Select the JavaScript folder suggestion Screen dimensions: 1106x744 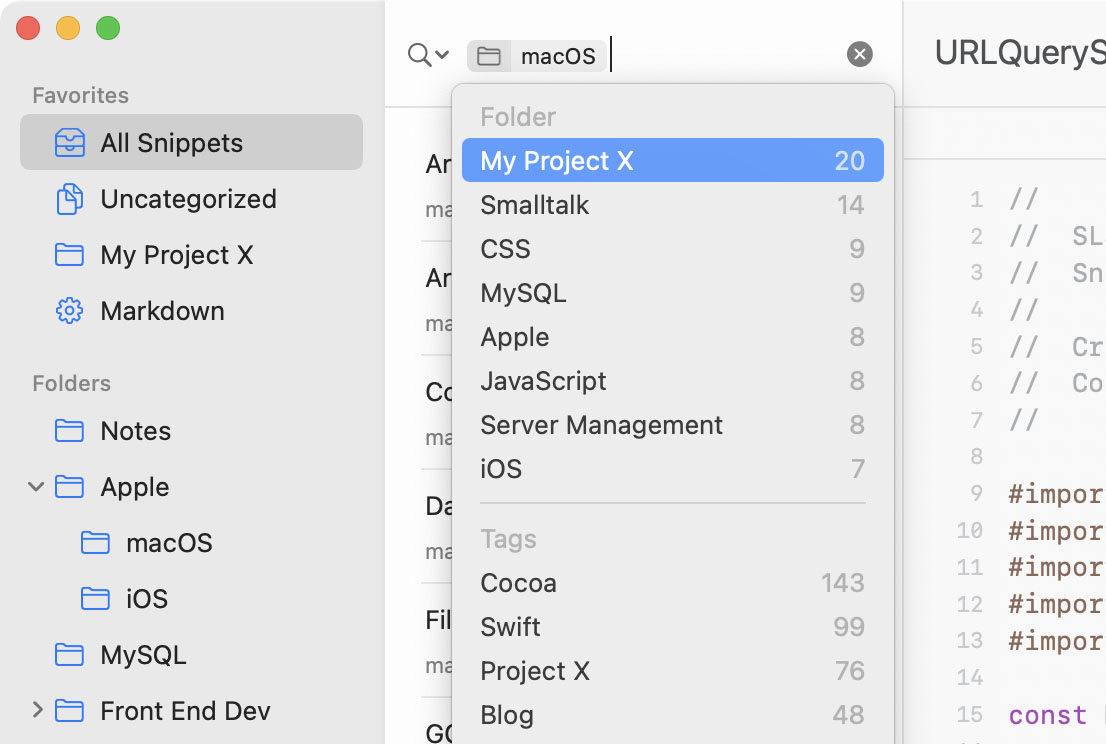coord(672,381)
